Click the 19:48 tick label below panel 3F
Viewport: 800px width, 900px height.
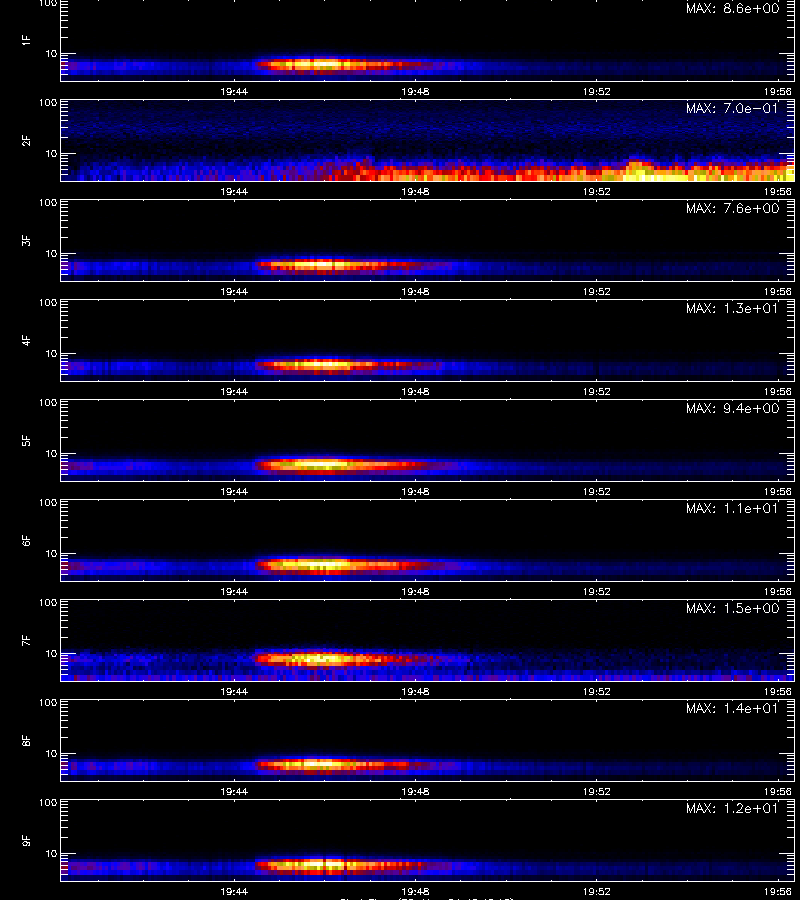415,292
